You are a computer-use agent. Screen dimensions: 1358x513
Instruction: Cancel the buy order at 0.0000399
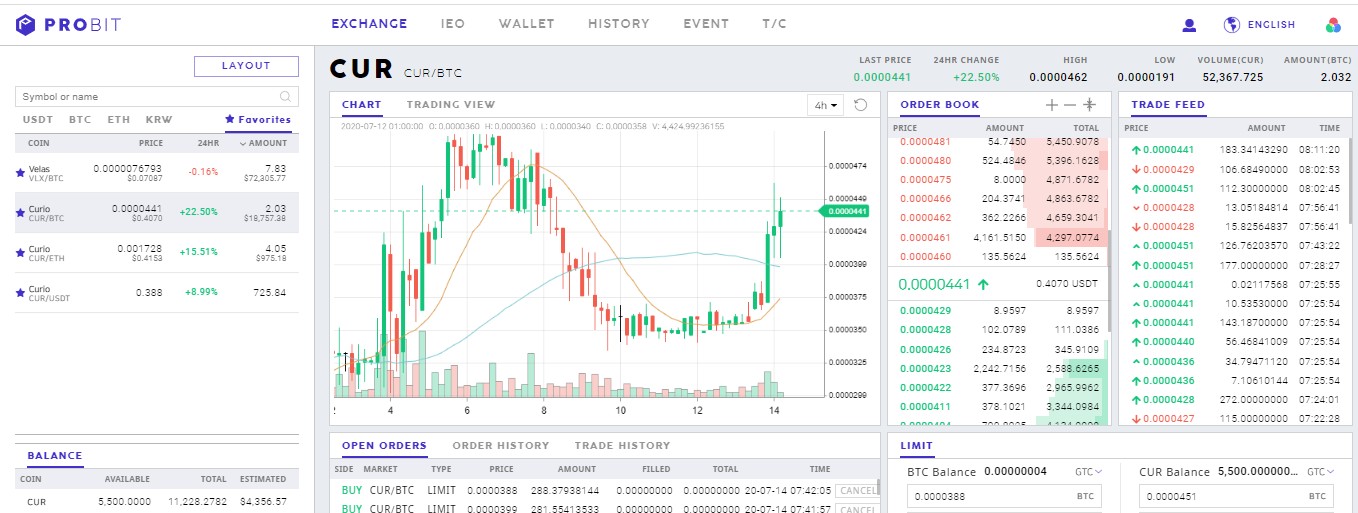(x=859, y=509)
